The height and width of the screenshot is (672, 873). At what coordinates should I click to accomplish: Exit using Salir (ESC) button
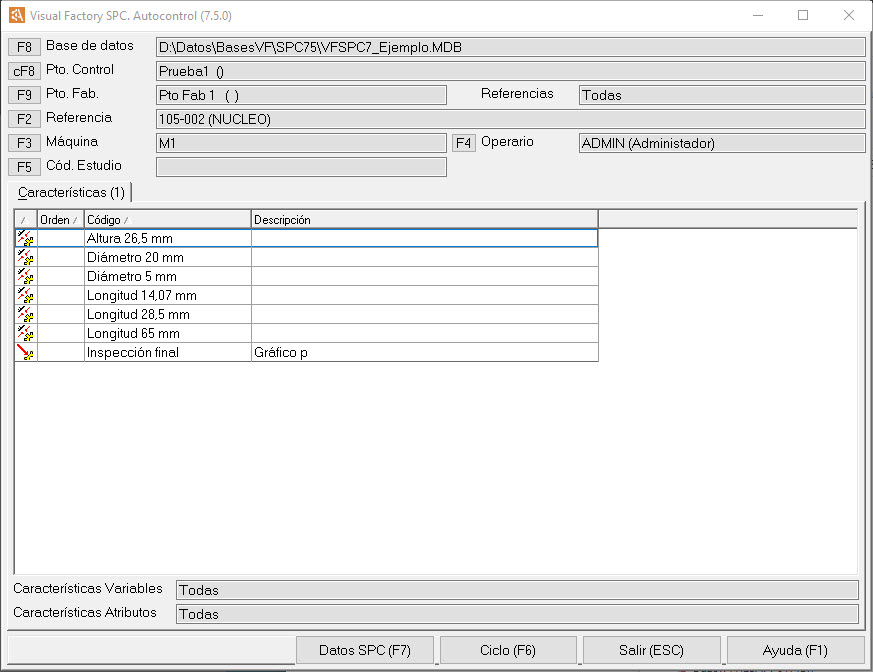[651, 650]
